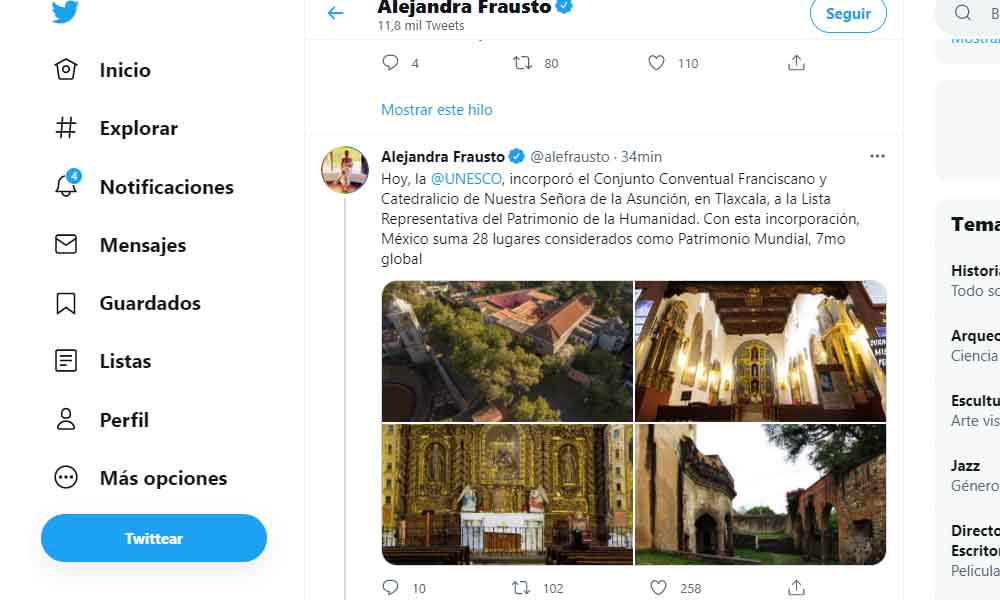This screenshot has height=600, width=1000.
Task: Open the tweet's three-dot more menu
Action: pos(877,156)
